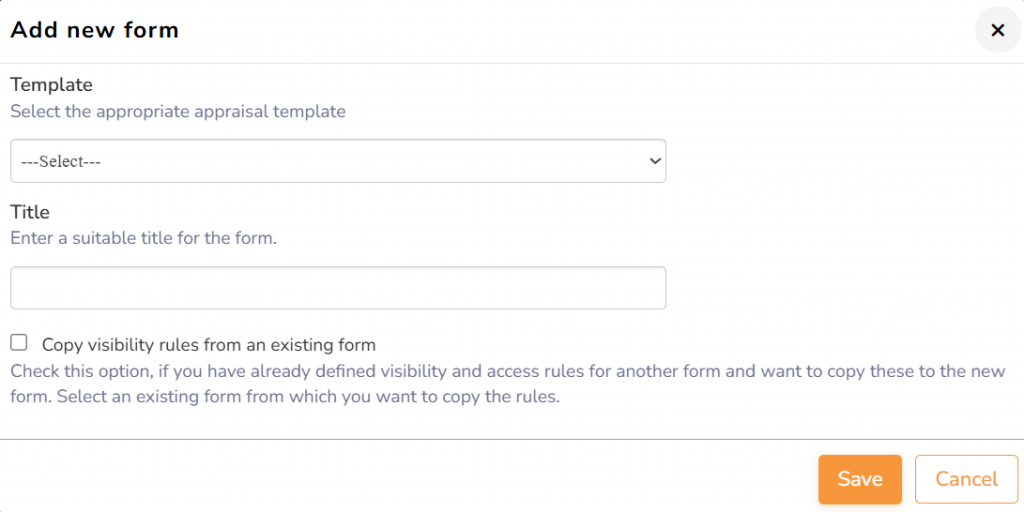The width and height of the screenshot is (1024, 512).
Task: Enable the Copy visibility rules checkbox
Action: coord(19,343)
